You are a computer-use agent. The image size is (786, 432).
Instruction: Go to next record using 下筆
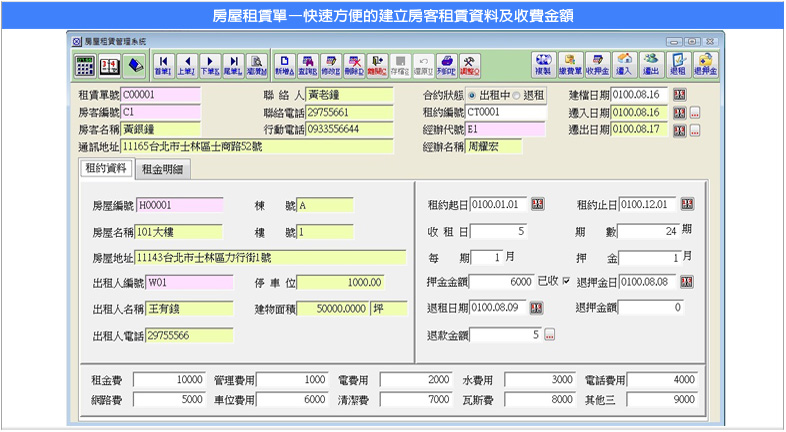(209, 65)
